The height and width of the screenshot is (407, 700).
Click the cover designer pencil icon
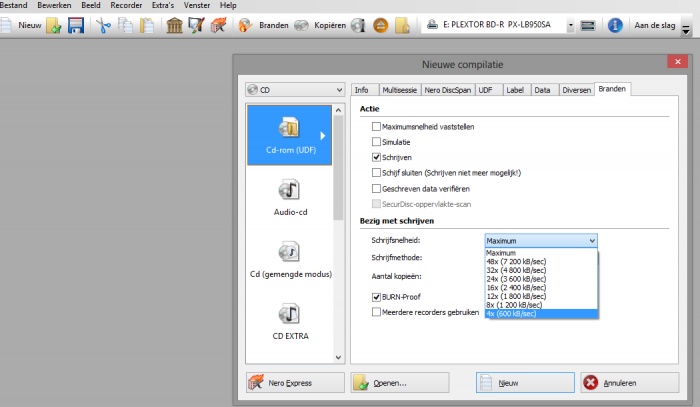[x=196, y=25]
